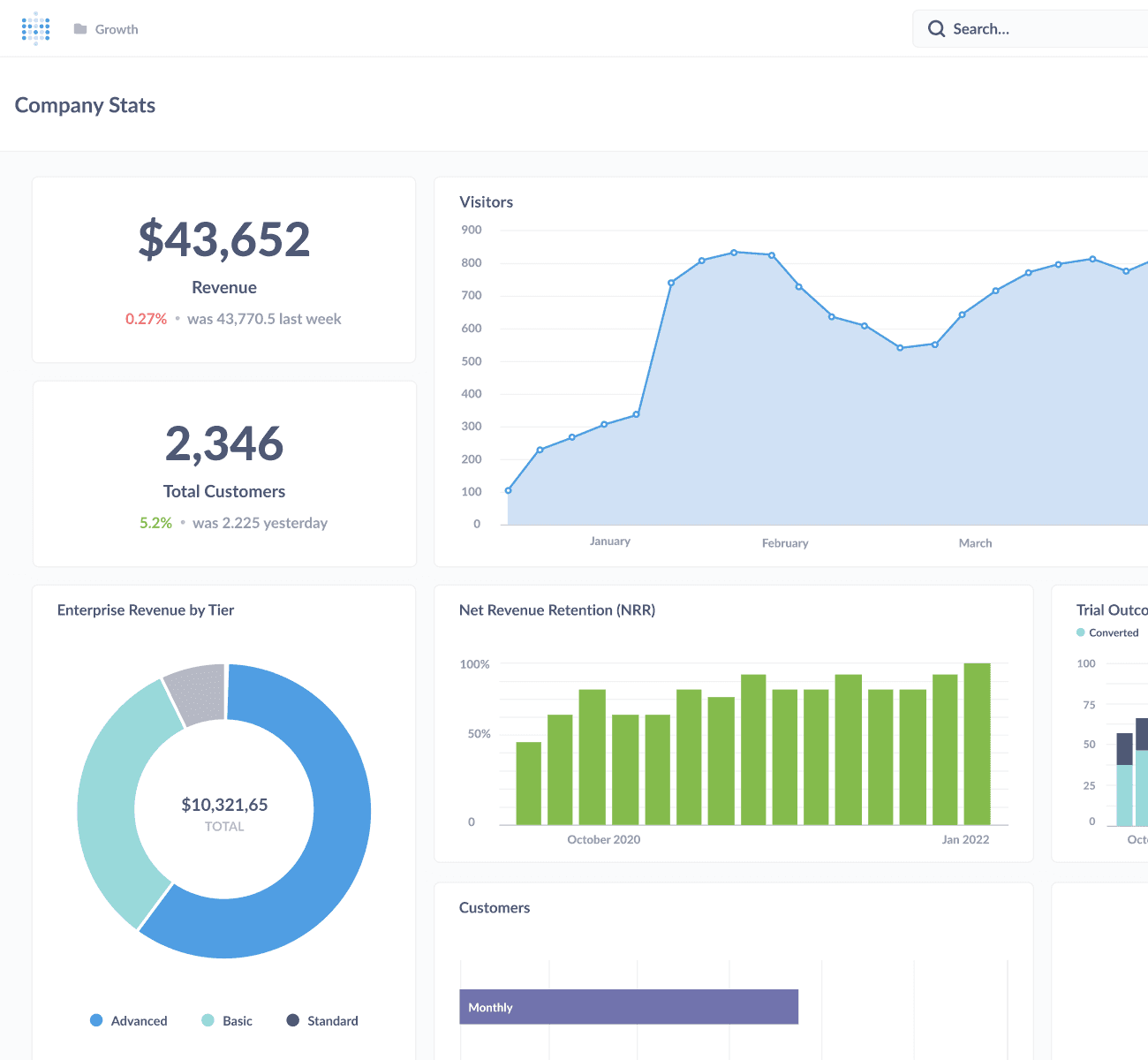Click the Revenue card label
The width and height of the screenshot is (1148, 1060).
point(224,287)
